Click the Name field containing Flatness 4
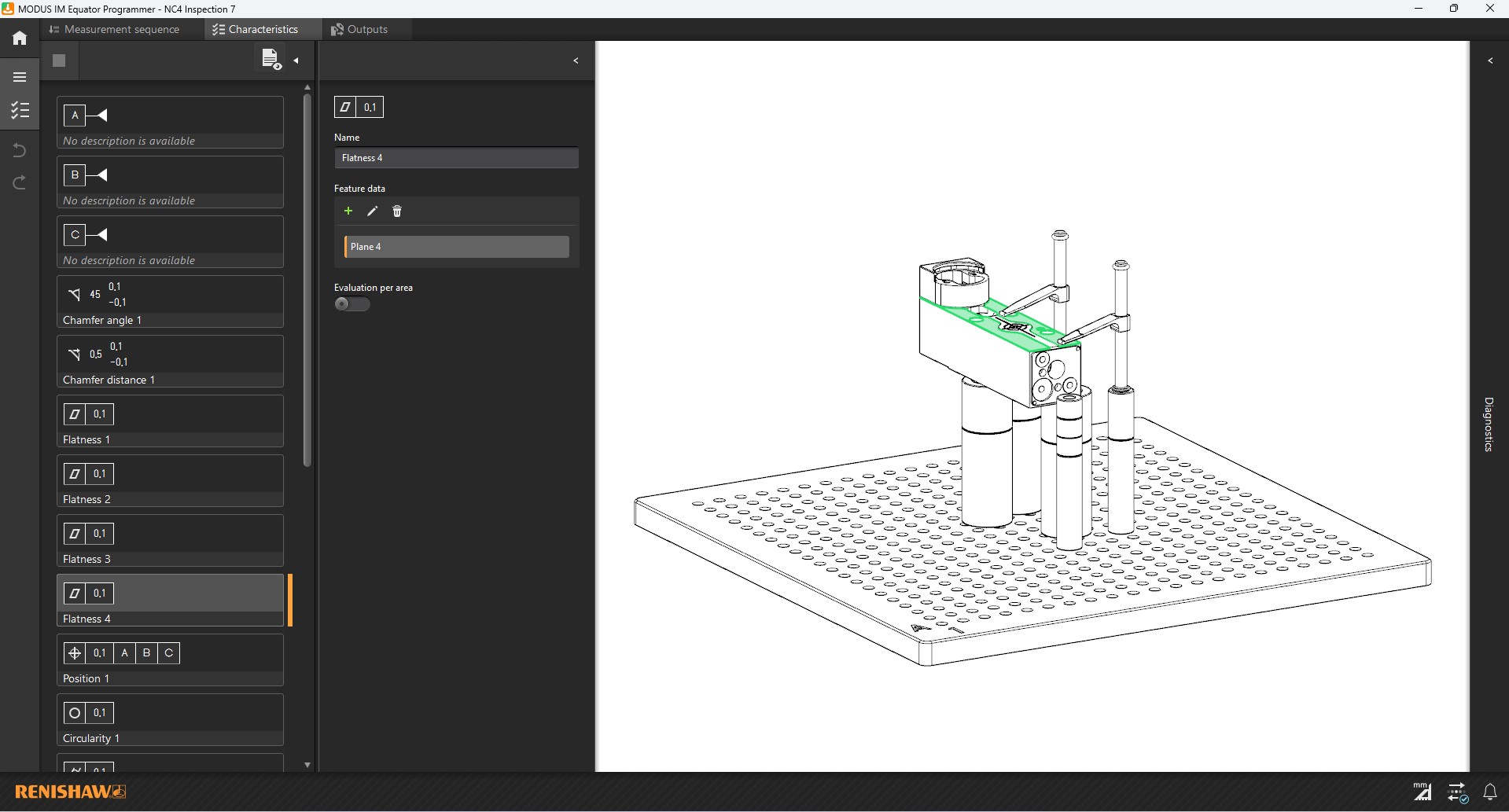 click(x=456, y=158)
